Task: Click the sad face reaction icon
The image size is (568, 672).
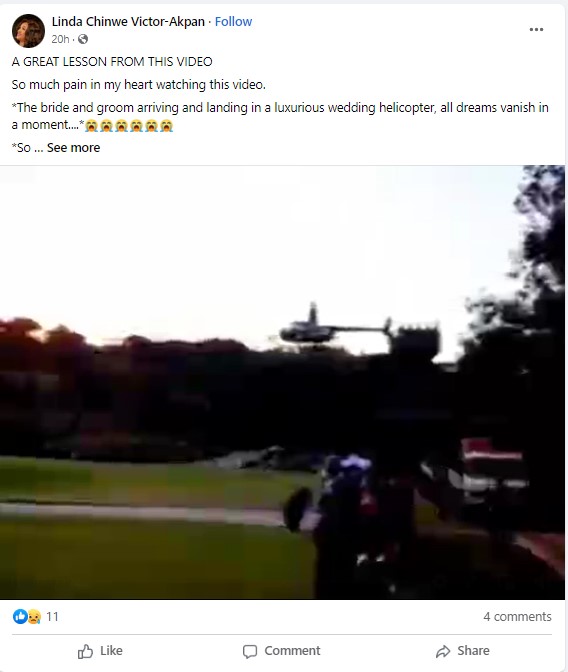Action: tap(34, 616)
